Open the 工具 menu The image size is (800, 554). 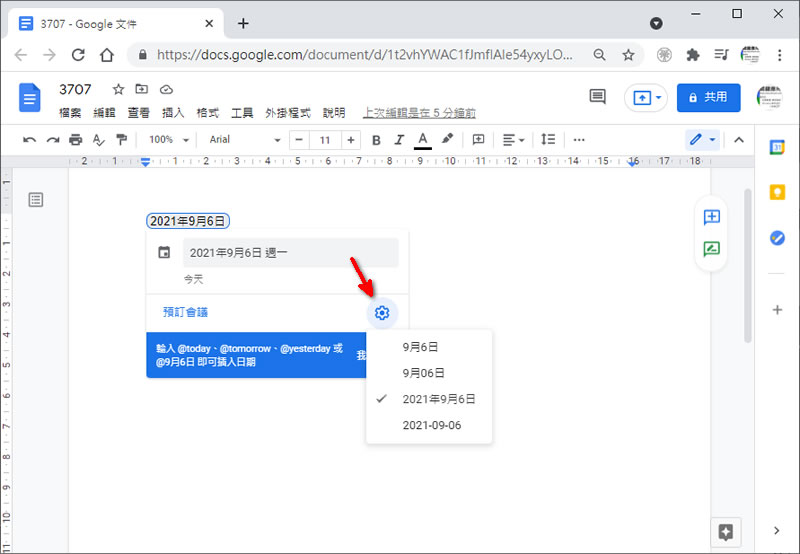(242, 113)
